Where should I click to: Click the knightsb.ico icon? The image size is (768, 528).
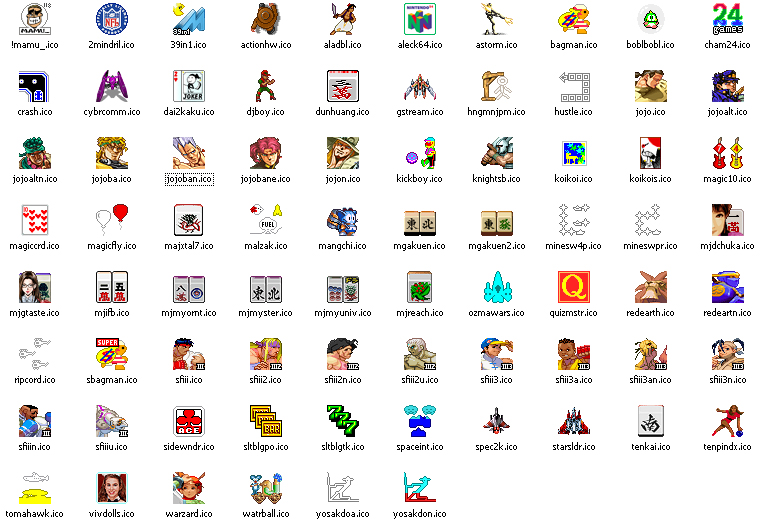(x=497, y=153)
